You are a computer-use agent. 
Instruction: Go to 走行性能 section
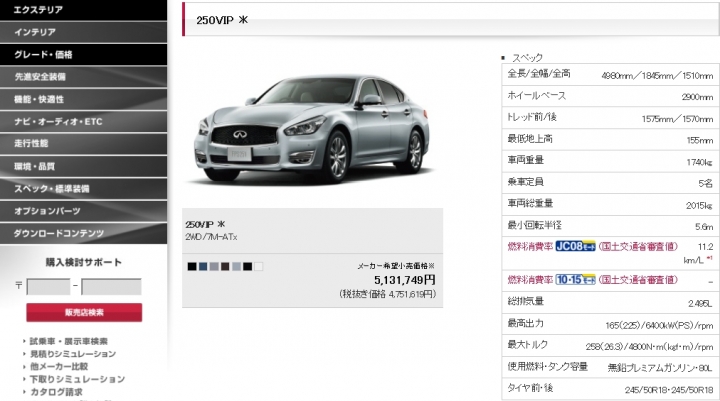pyautogui.click(x=84, y=144)
